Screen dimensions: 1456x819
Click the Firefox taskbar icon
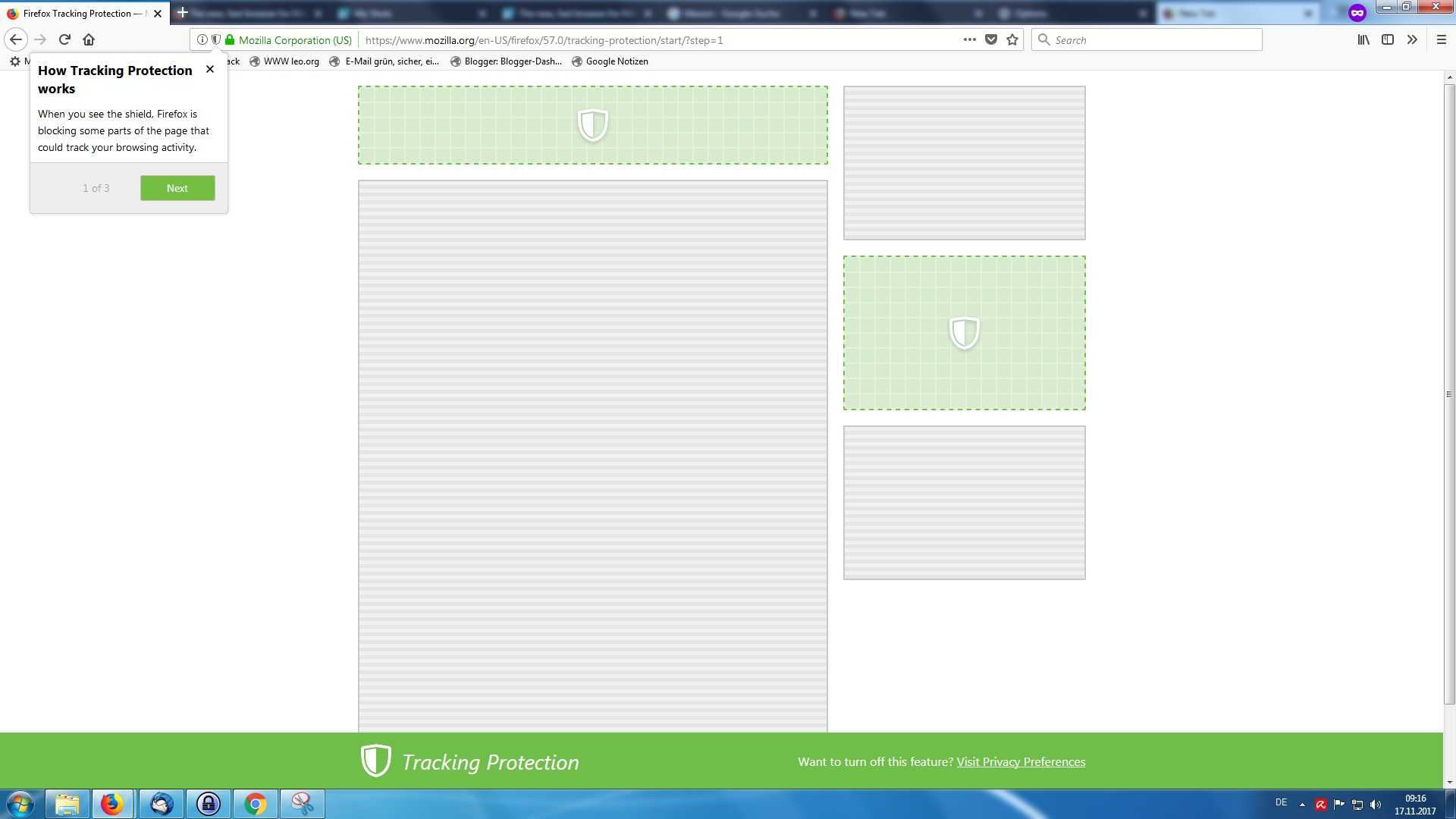click(112, 803)
